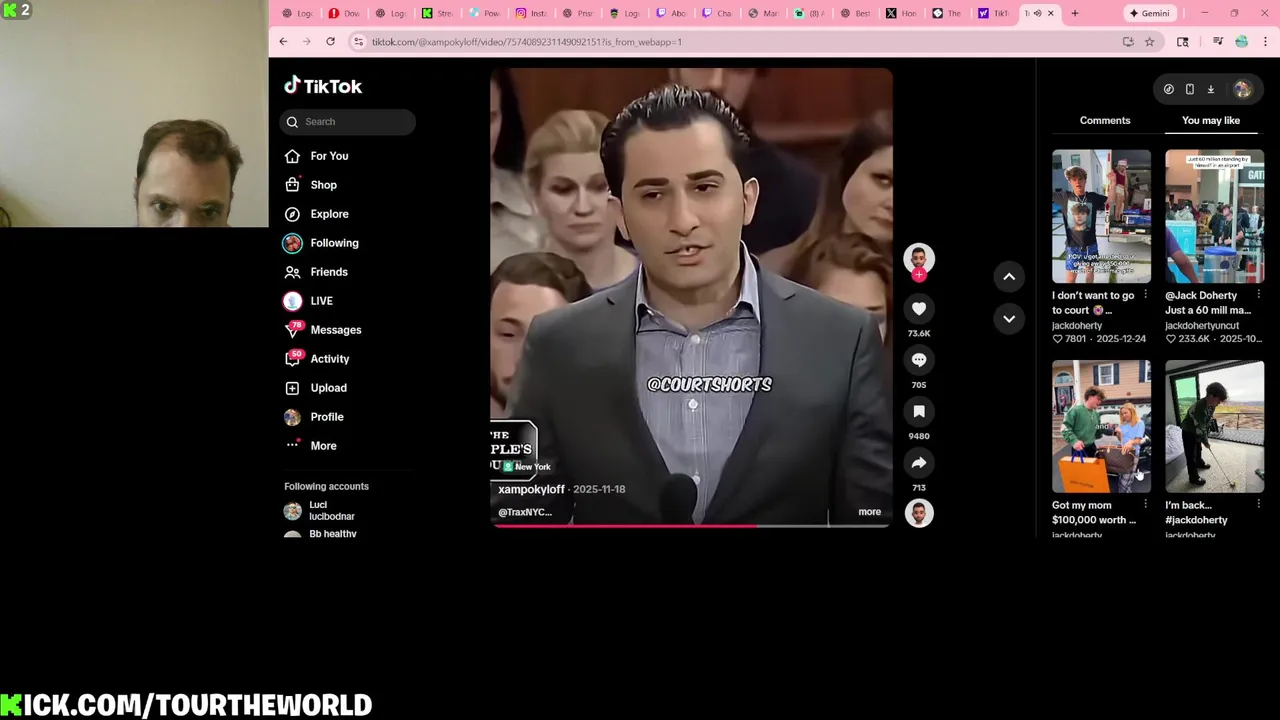The image size is (1280, 720).
Task: Go back with the browser back arrow
Action: pyautogui.click(x=283, y=42)
